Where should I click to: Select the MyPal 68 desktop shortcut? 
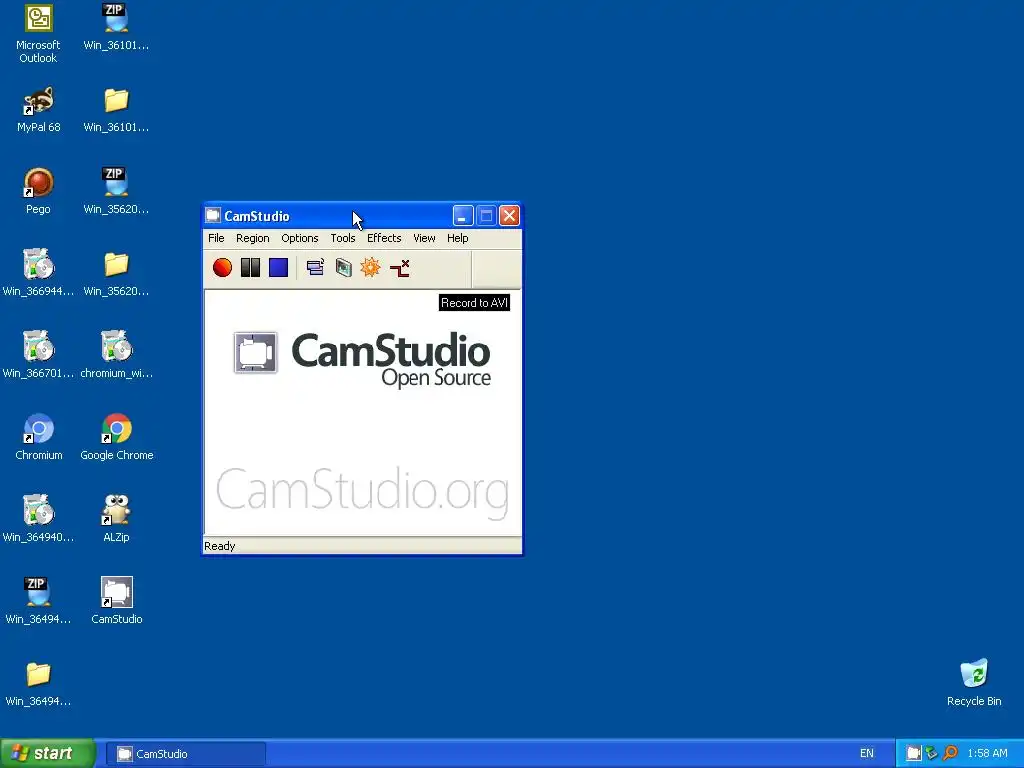click(x=39, y=110)
